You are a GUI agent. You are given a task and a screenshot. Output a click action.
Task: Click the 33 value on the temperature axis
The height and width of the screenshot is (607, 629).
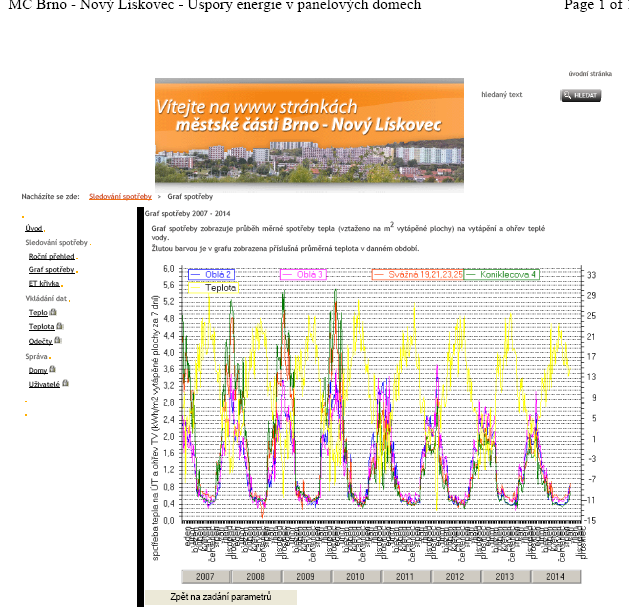click(x=591, y=275)
